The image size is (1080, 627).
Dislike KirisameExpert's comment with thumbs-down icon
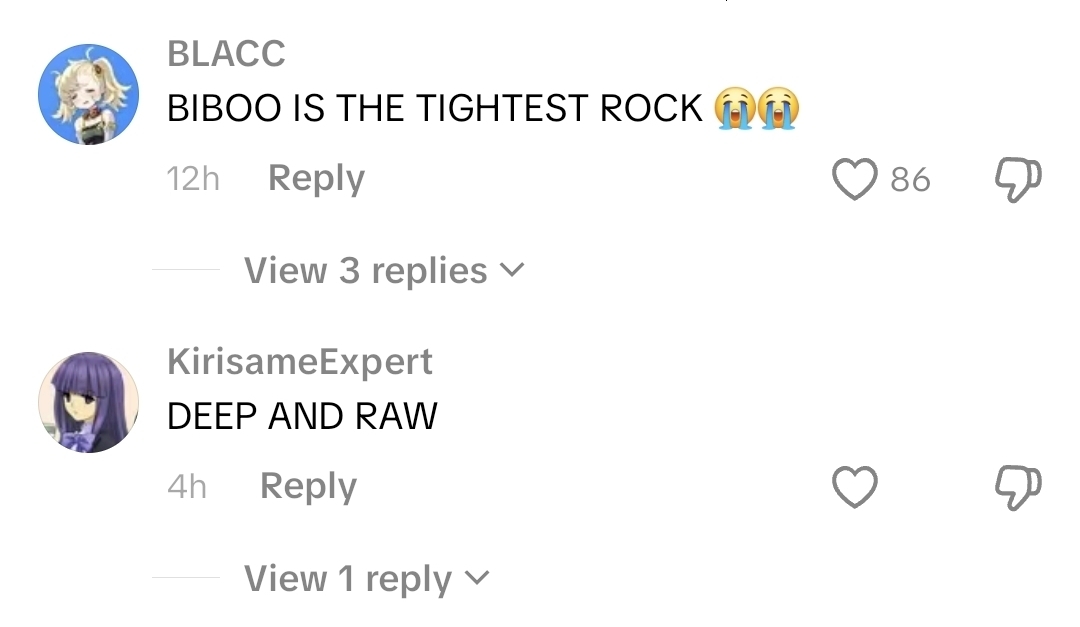coord(1018,488)
